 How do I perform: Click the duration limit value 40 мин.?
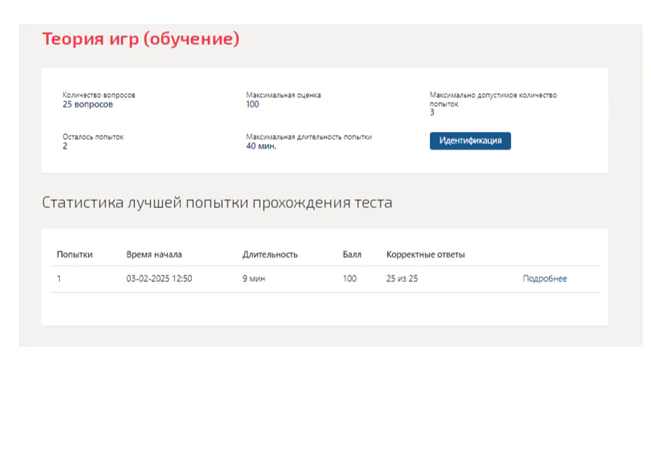(x=261, y=146)
